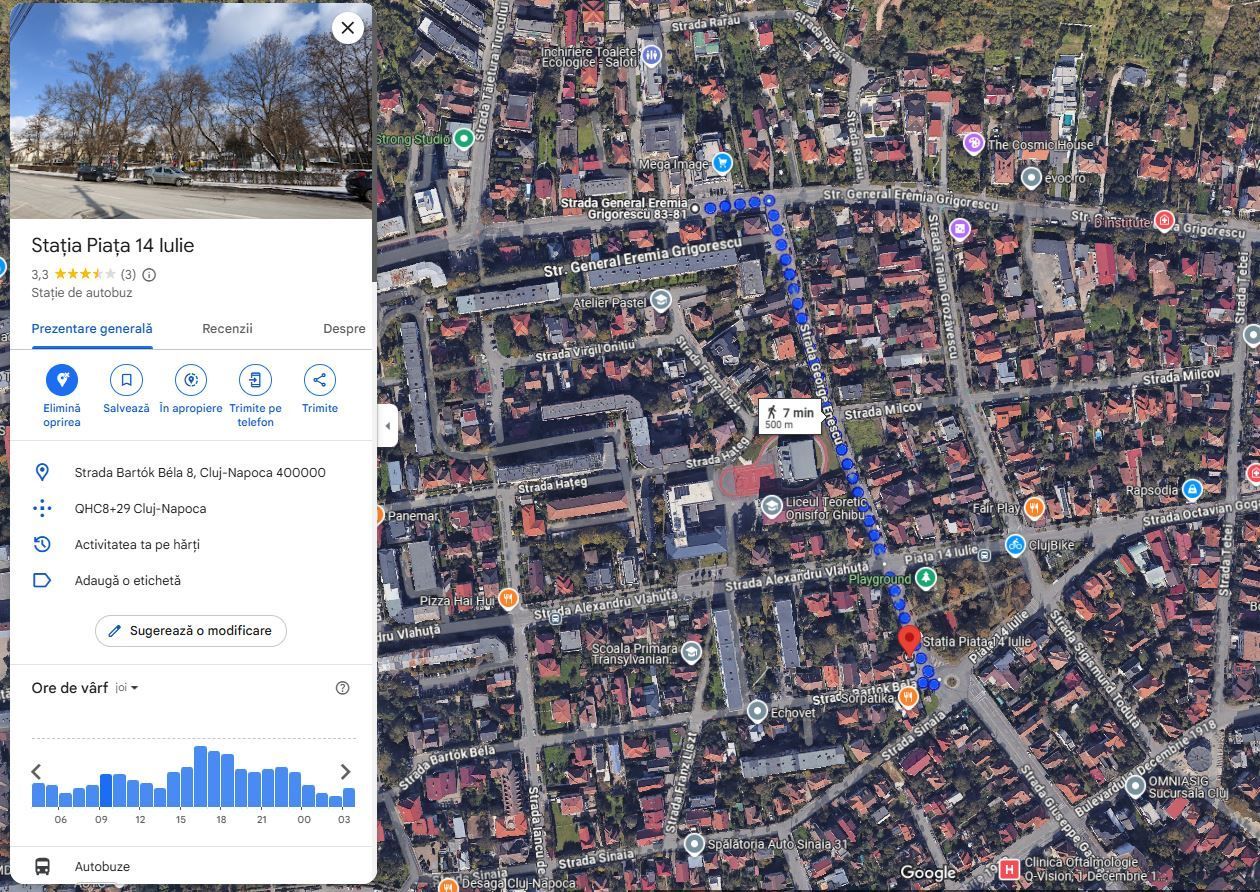The width and height of the screenshot is (1260, 892).
Task: Open În apropiere nearby search
Action: [x=190, y=380]
